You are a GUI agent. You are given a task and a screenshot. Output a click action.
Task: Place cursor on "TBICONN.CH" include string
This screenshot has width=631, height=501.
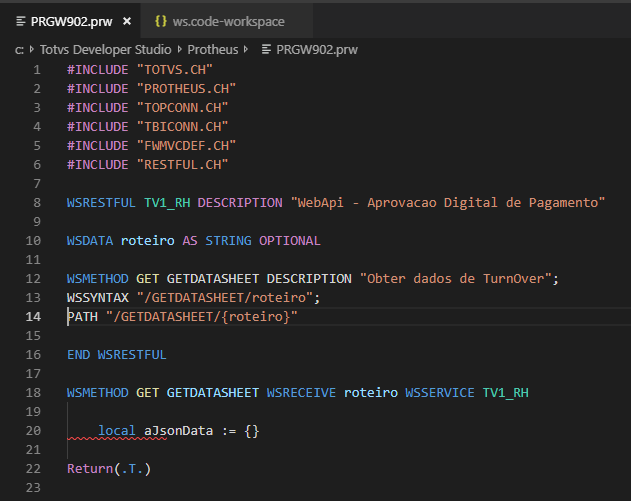pyautogui.click(x=182, y=126)
